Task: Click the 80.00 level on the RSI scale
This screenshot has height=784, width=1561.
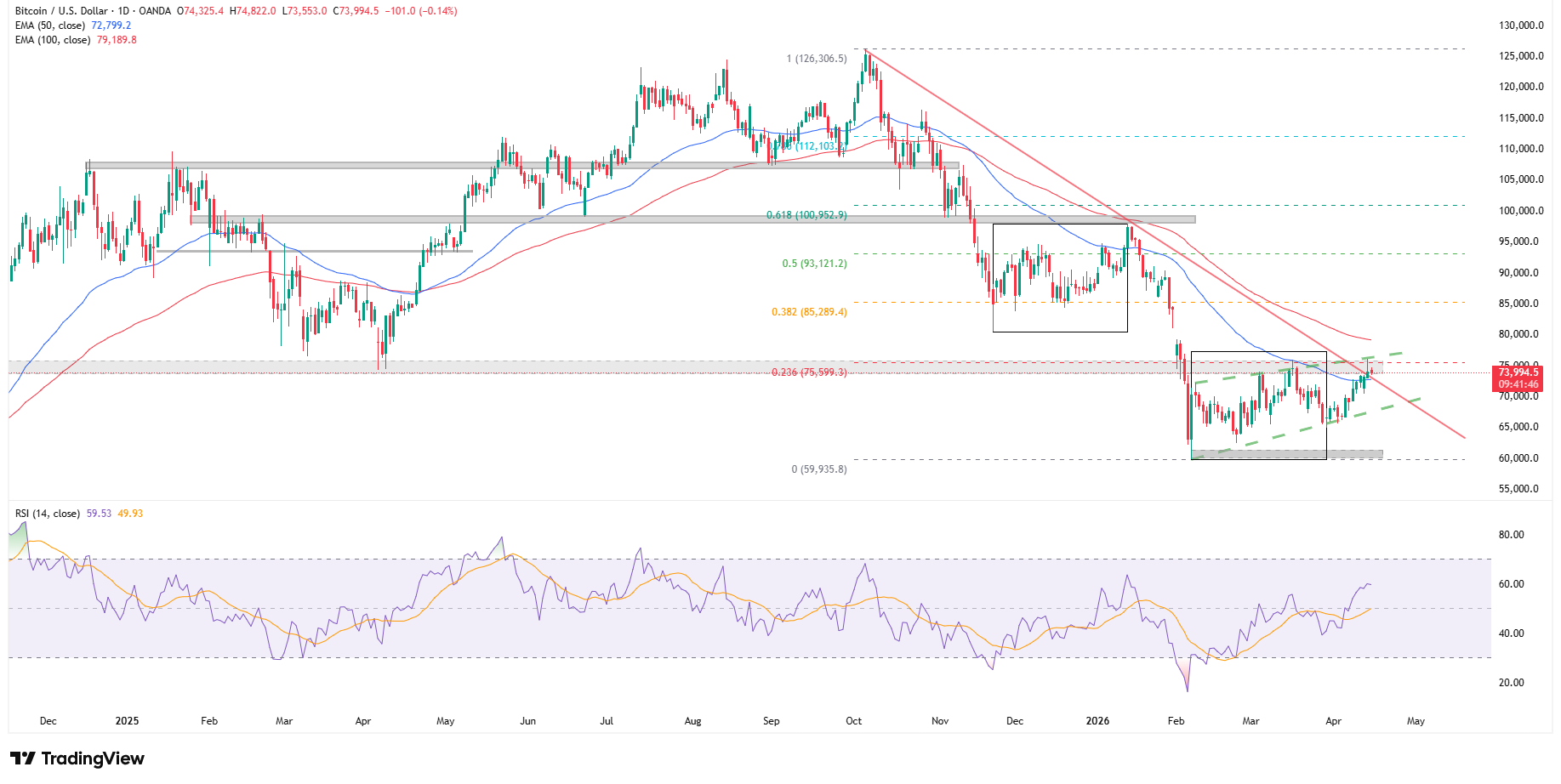Action: pyautogui.click(x=1511, y=535)
